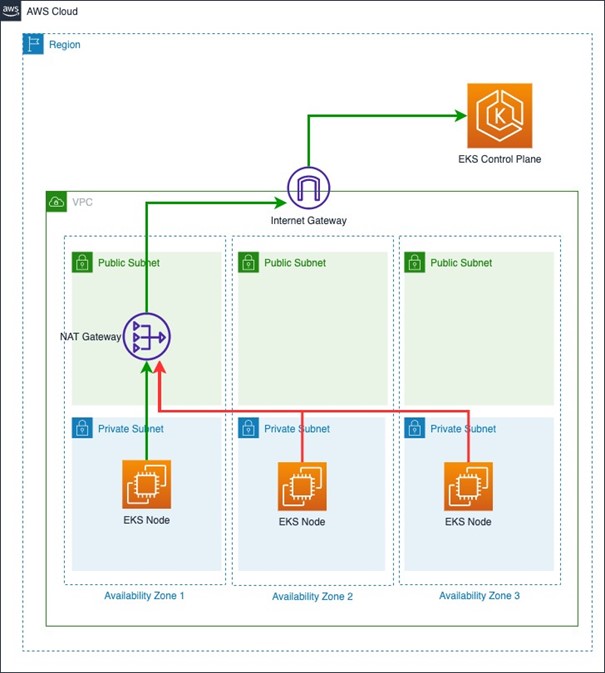The height and width of the screenshot is (673, 605).
Task: Click 'Public Subnet' text in Zone 1
Action: (129, 263)
